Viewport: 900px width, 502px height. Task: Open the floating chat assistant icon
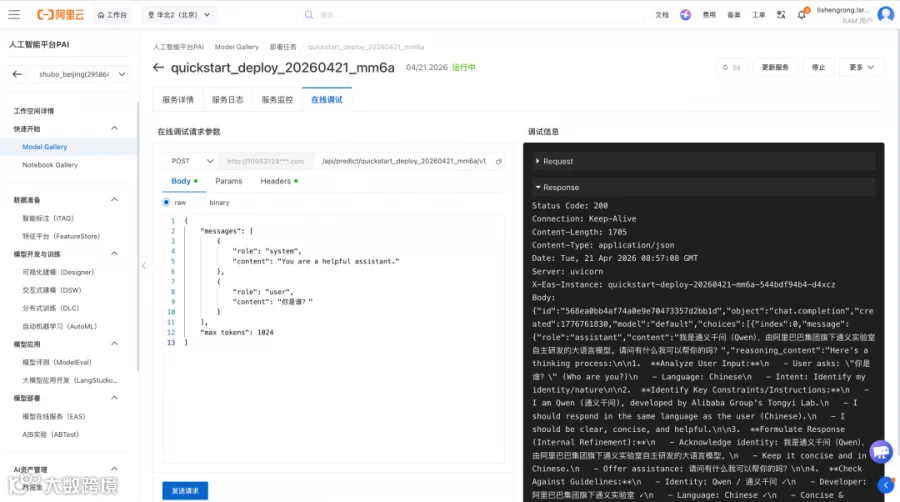pyautogui.click(x=880, y=452)
